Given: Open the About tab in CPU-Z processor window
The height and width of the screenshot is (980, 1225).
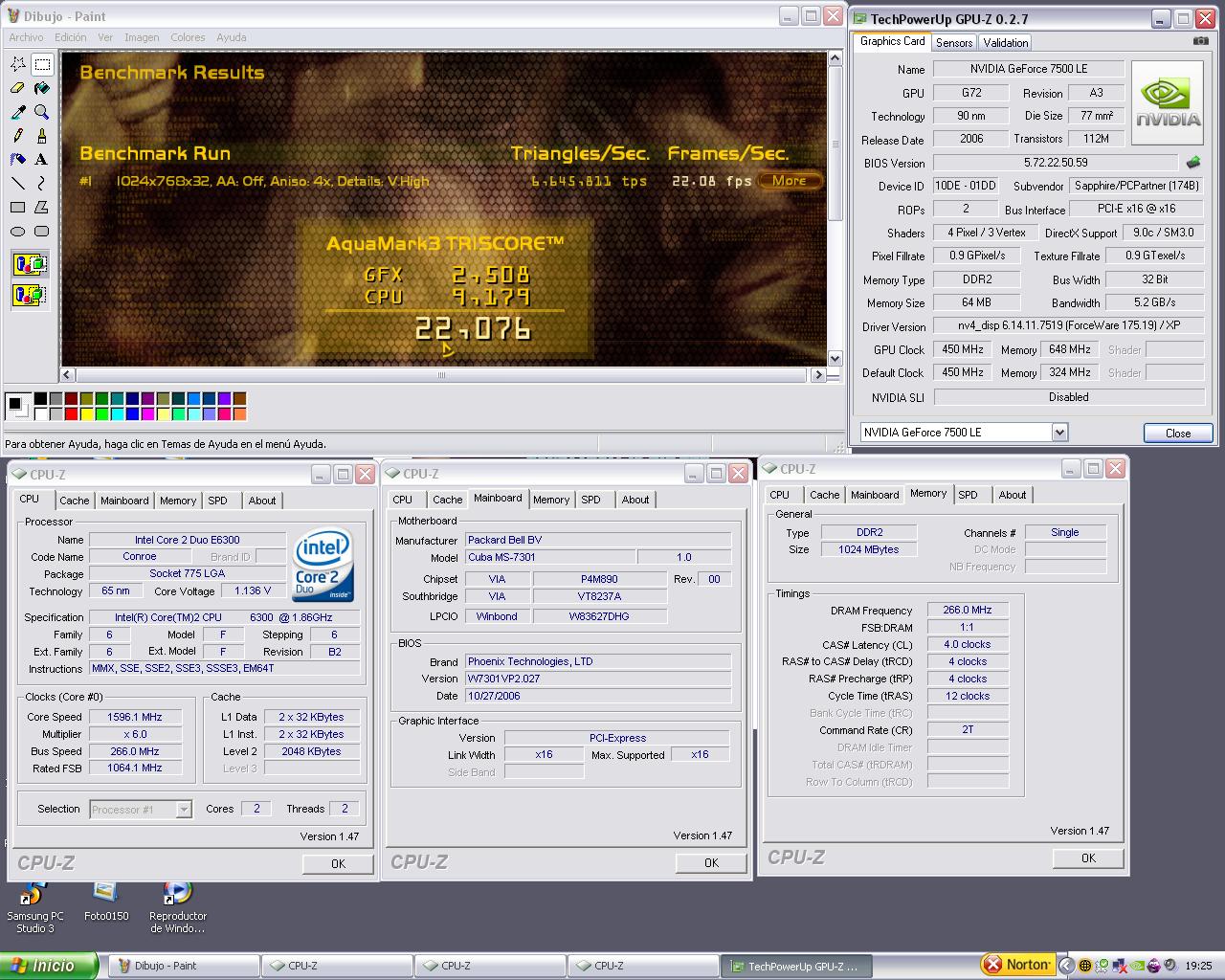Looking at the screenshot, I should coord(262,501).
